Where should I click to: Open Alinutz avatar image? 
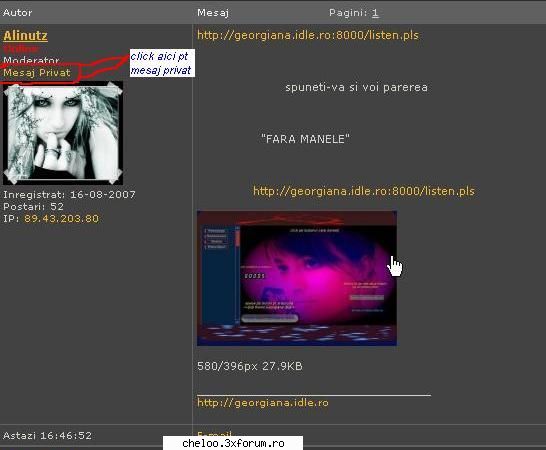tap(63, 133)
